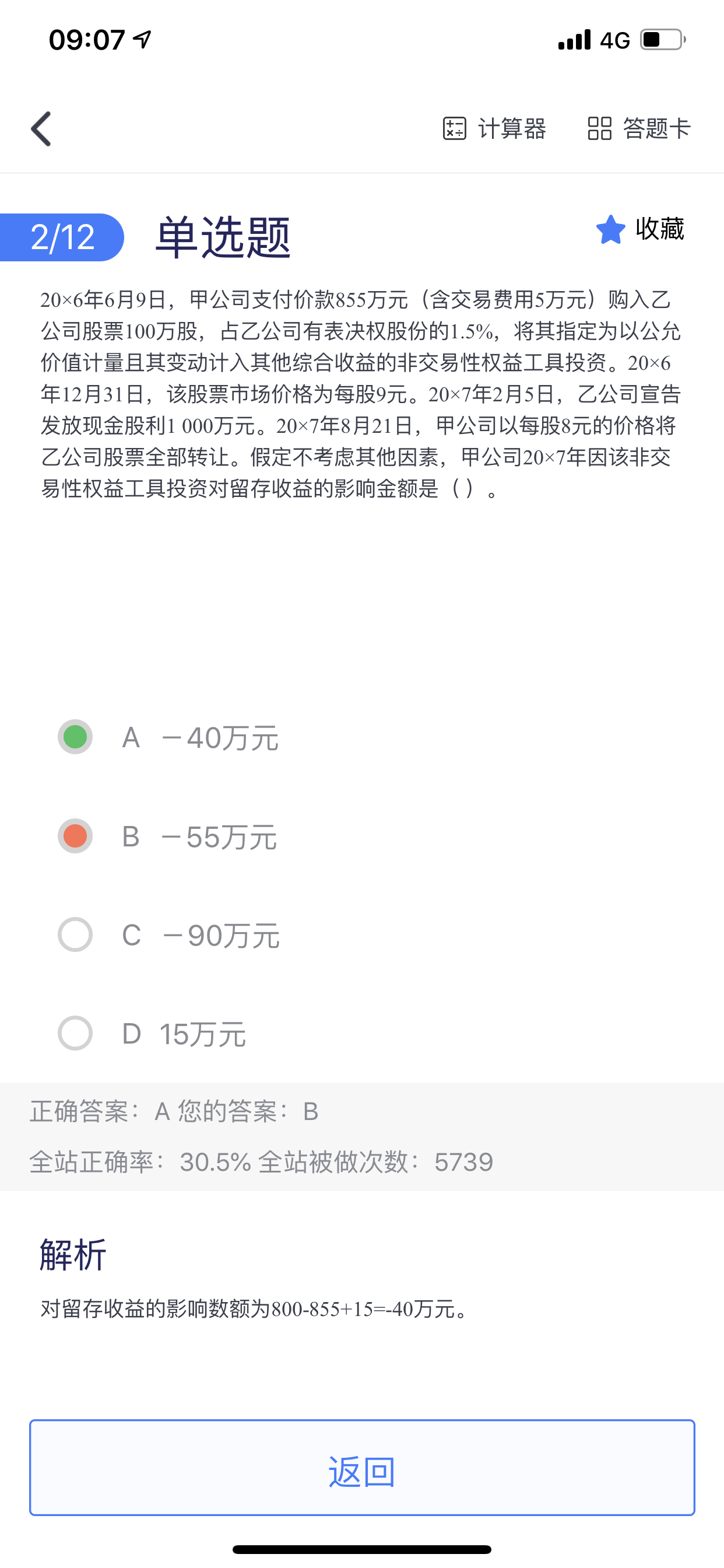This screenshot has height=1568, width=724.
Task: Tap the 解析 explanation heading
Action: (73, 1255)
